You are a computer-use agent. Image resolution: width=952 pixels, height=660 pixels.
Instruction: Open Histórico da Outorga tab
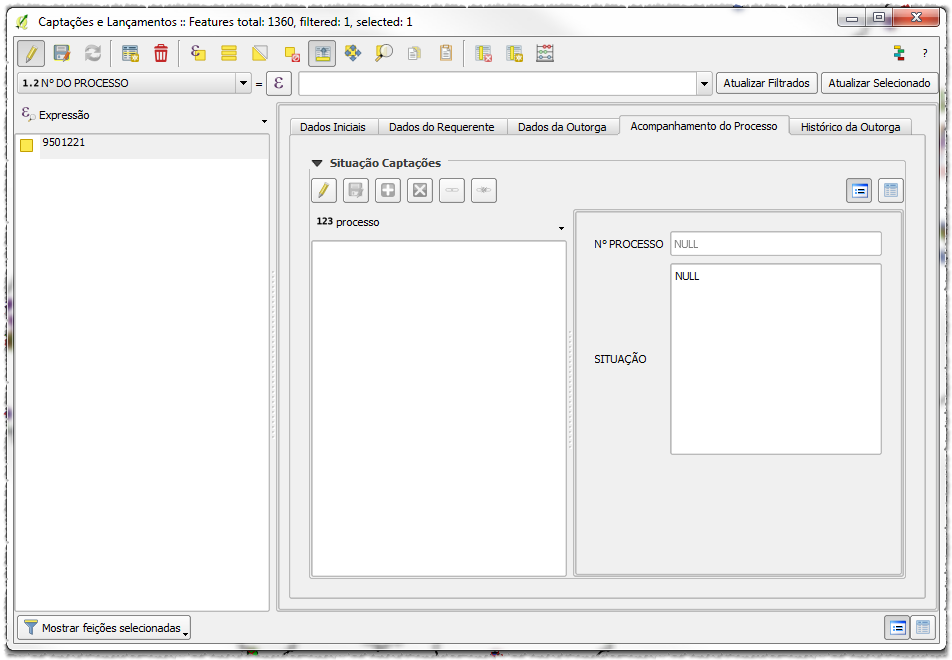(x=850, y=127)
